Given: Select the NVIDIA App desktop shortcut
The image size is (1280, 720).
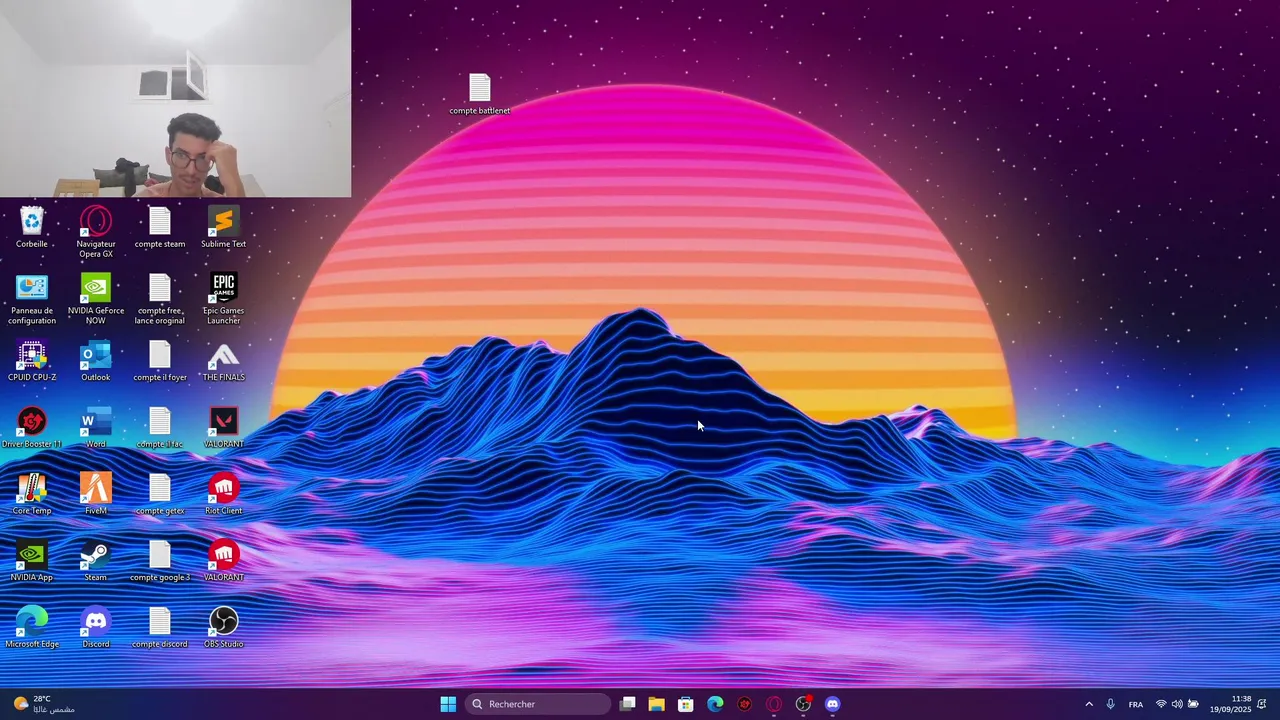Looking at the screenshot, I should pos(32,562).
